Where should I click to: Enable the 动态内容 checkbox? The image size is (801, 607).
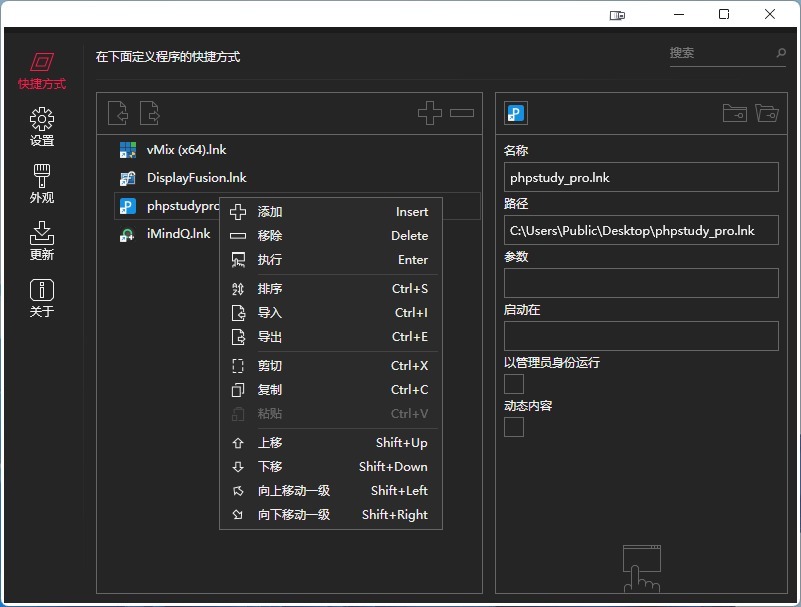(x=513, y=426)
